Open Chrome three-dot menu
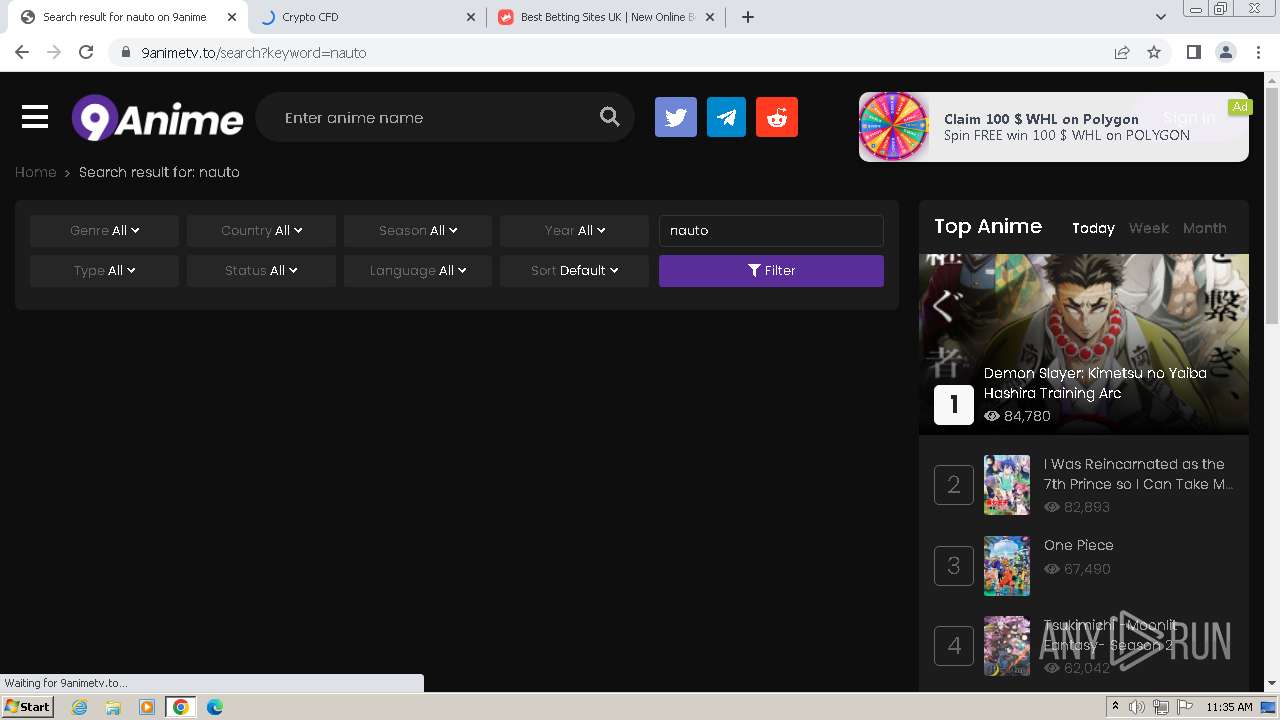The image size is (1280, 720). (x=1258, y=52)
